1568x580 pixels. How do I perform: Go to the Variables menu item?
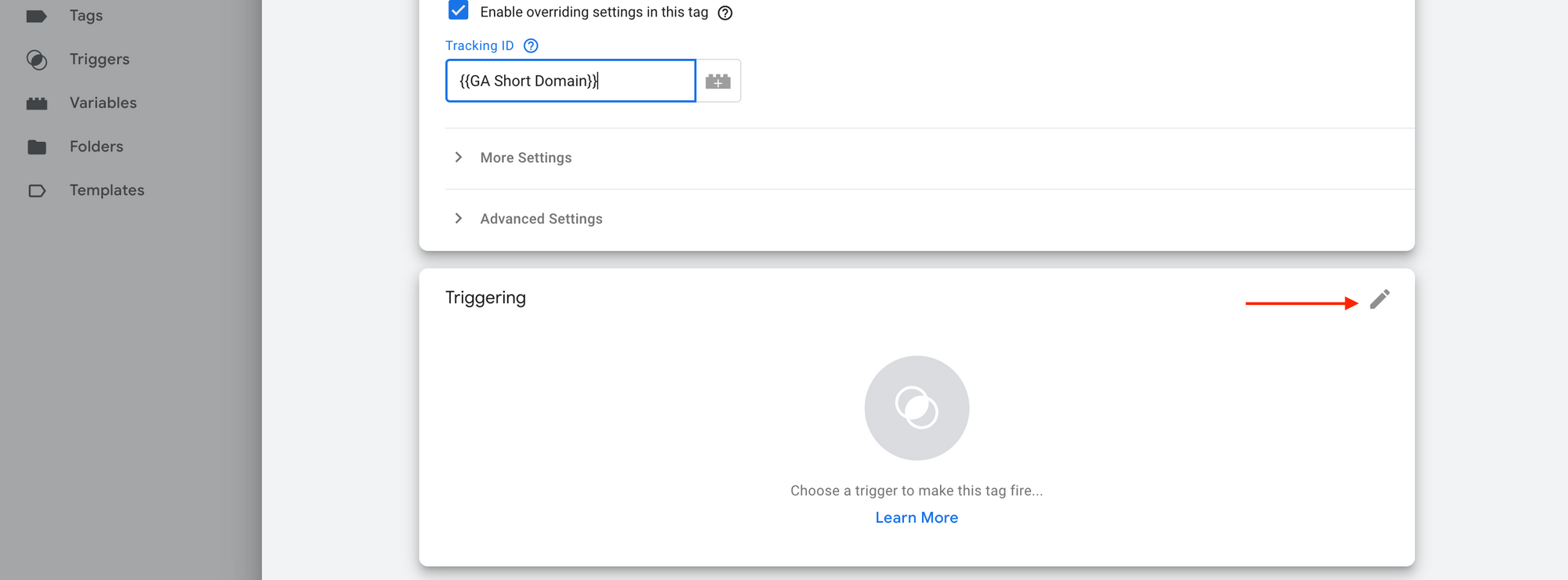pos(103,103)
